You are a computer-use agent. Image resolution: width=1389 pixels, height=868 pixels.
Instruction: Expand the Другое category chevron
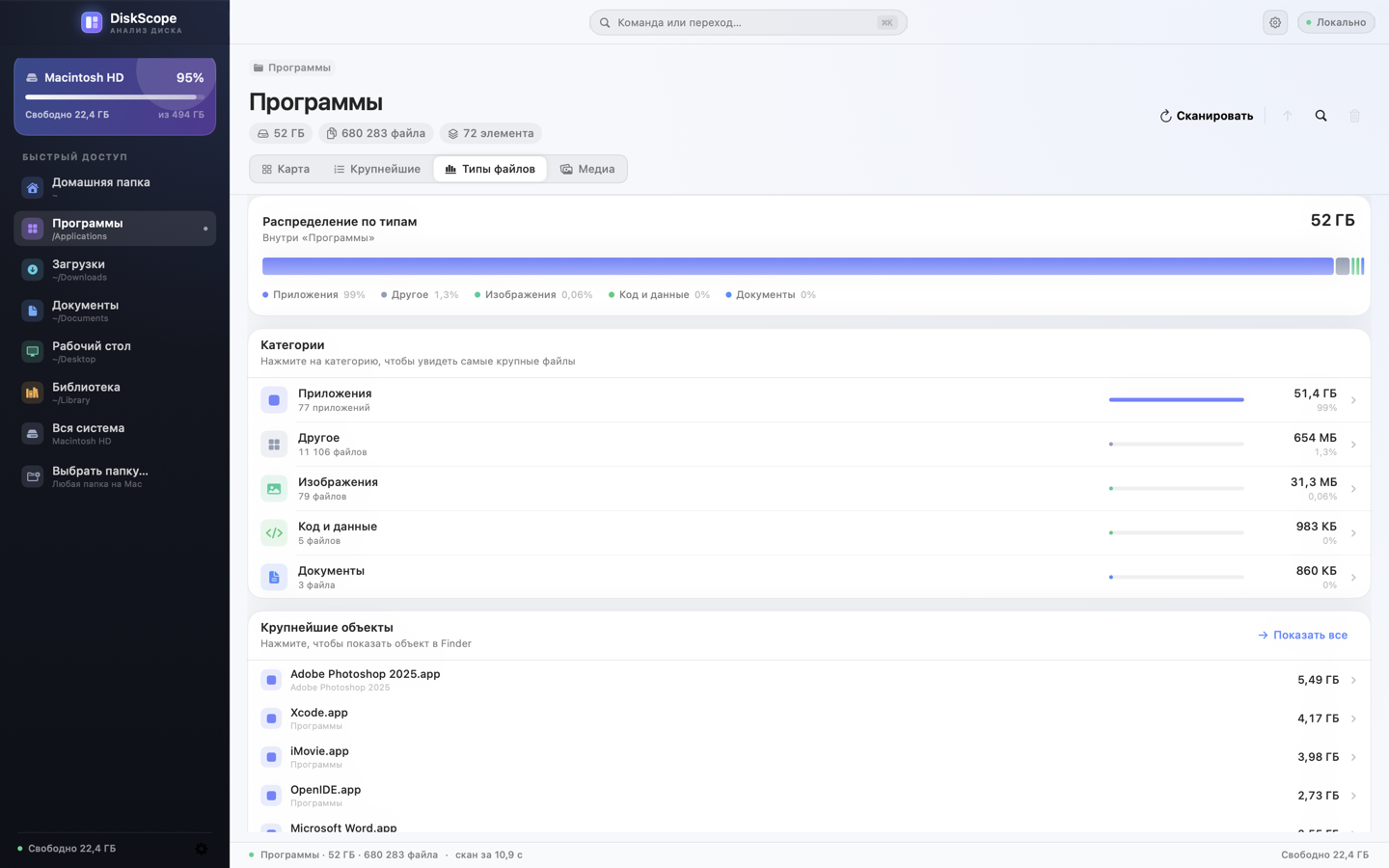coord(1353,445)
